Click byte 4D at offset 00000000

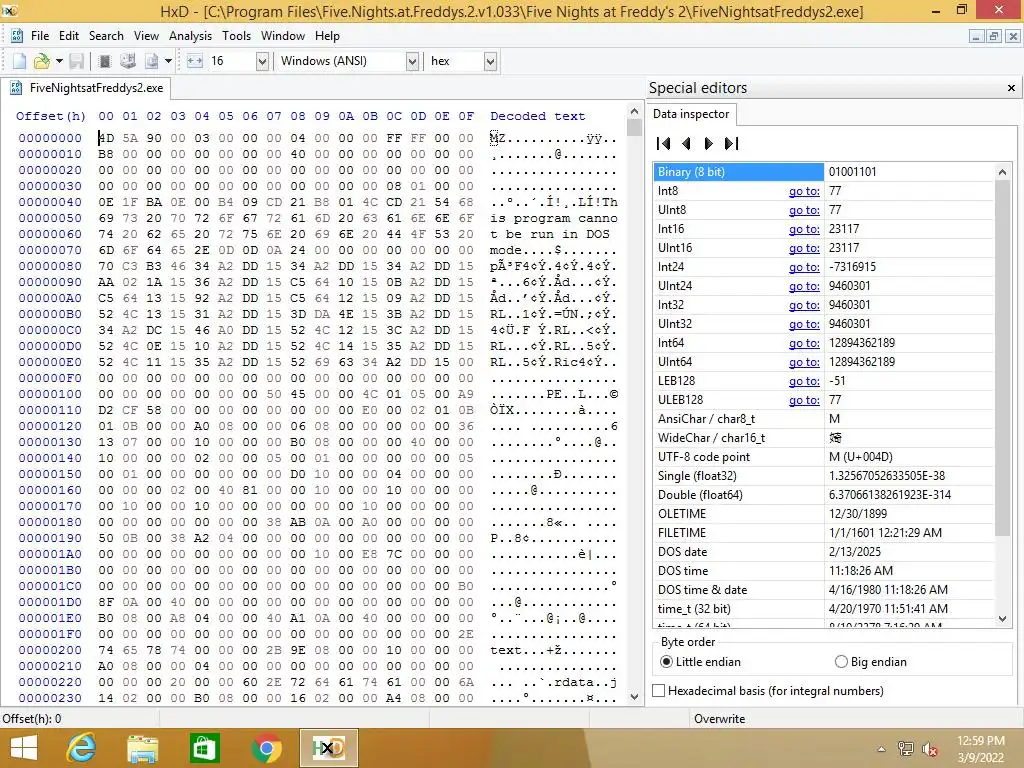click(106, 138)
